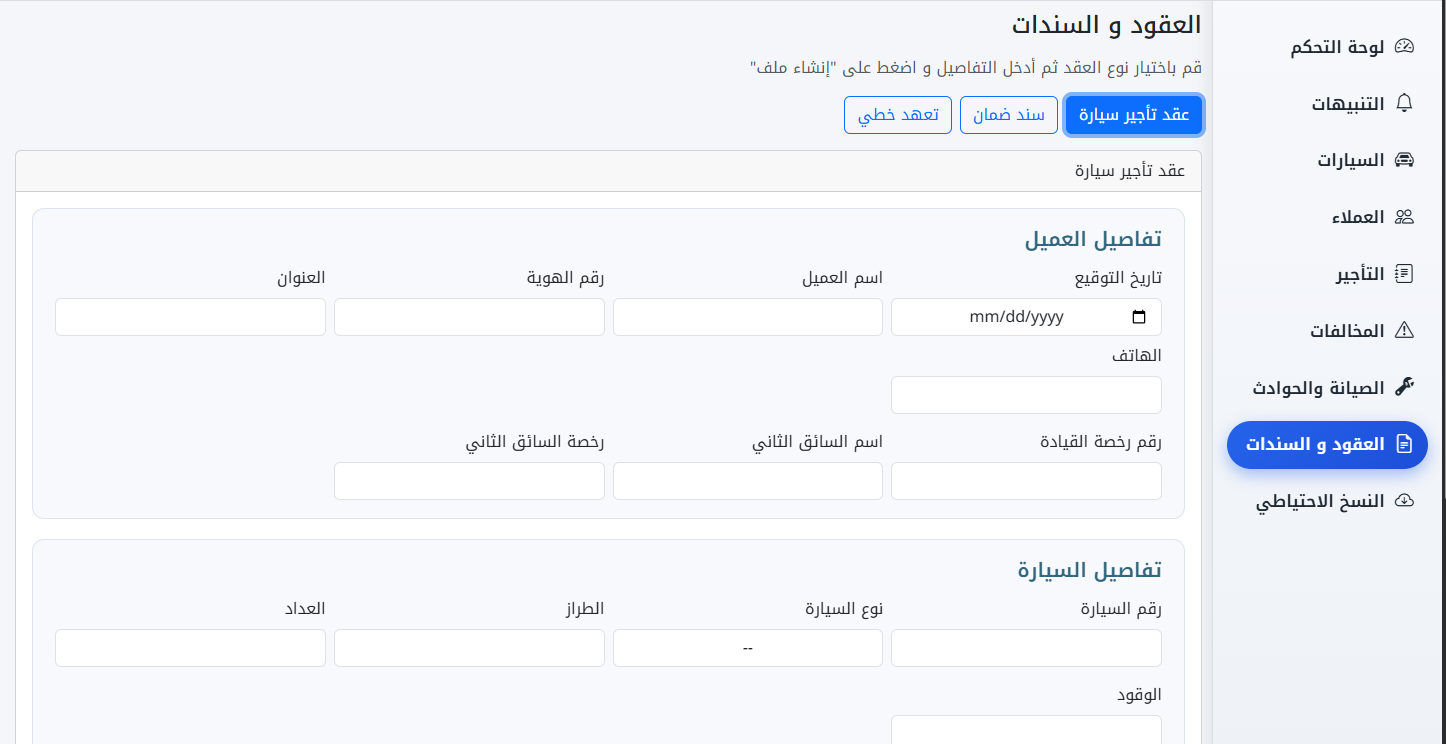Click the رقم السيارة input field

click(1026, 648)
